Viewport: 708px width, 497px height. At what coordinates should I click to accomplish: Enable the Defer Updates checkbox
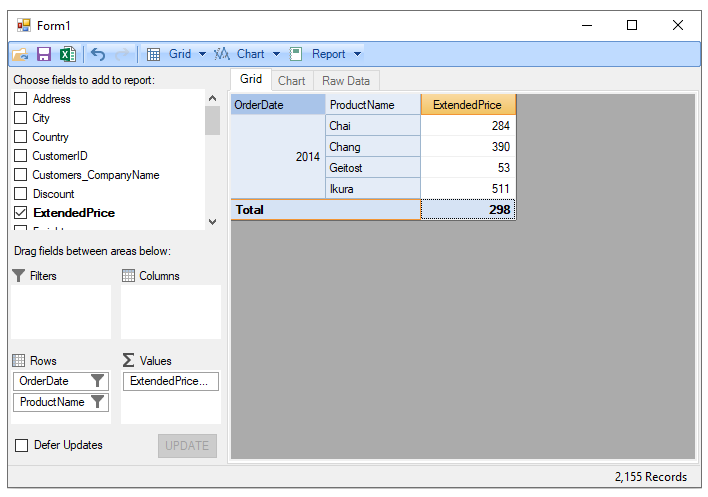(x=21, y=445)
